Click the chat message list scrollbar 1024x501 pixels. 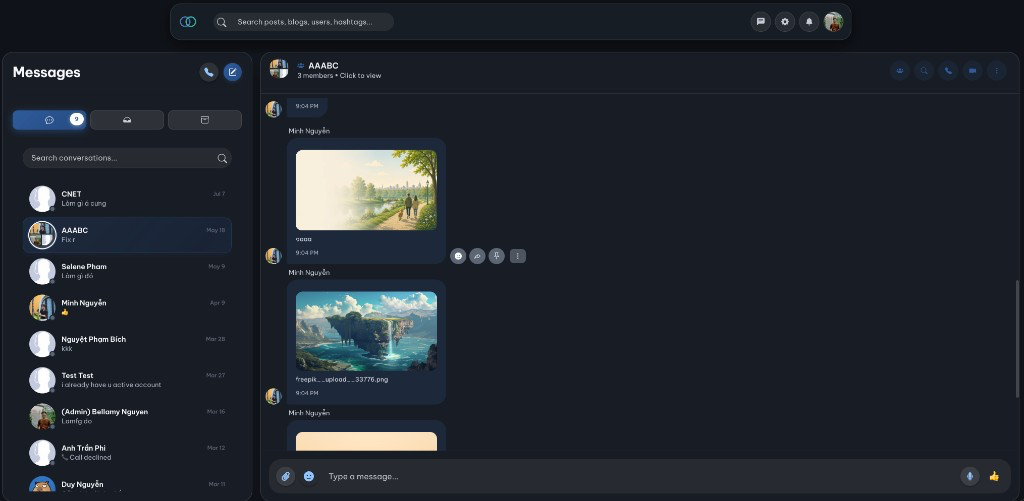click(x=1017, y=339)
